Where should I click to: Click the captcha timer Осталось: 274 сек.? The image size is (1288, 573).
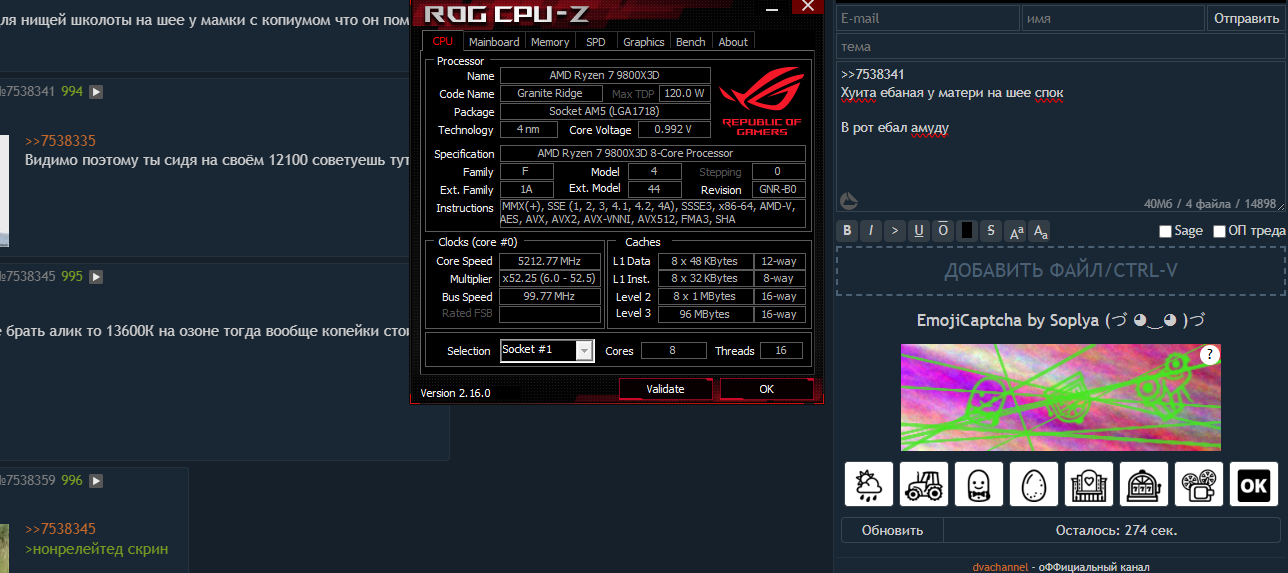pos(1116,530)
